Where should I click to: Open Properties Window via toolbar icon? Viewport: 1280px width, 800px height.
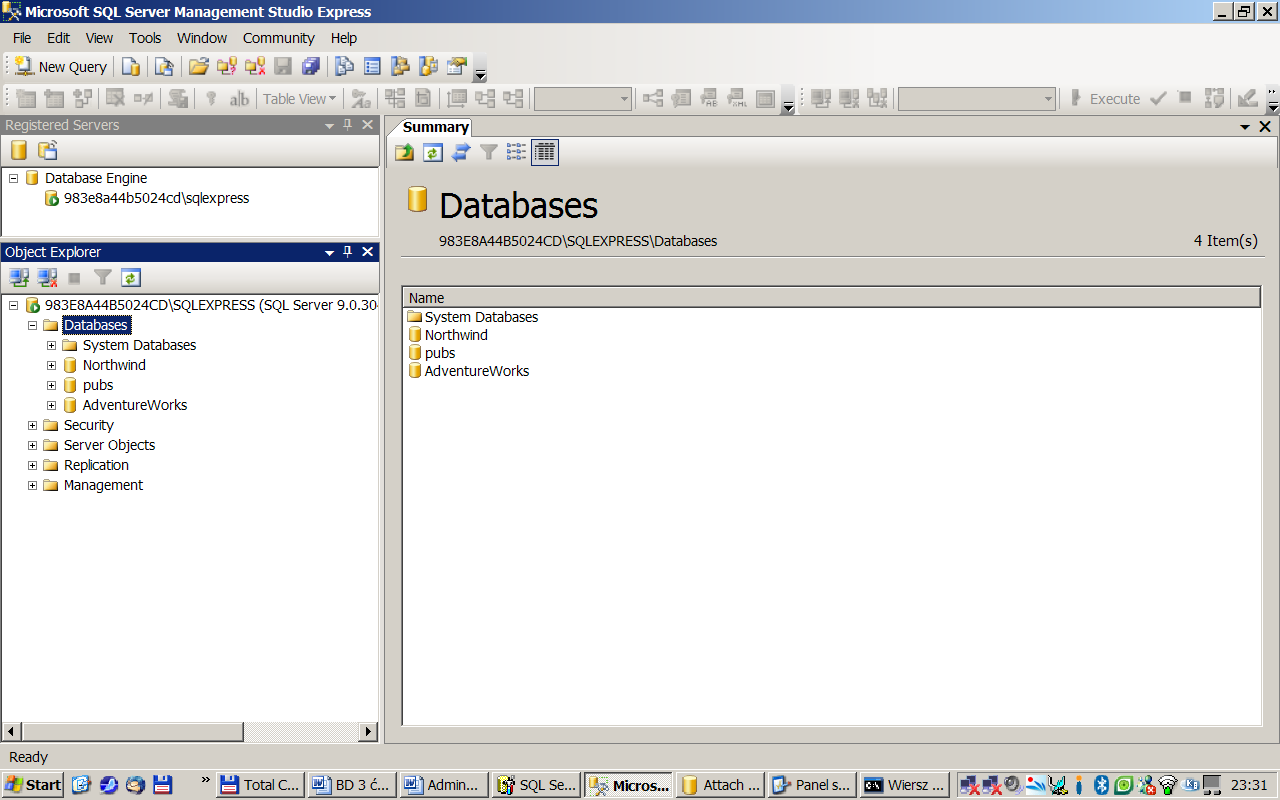(457, 67)
